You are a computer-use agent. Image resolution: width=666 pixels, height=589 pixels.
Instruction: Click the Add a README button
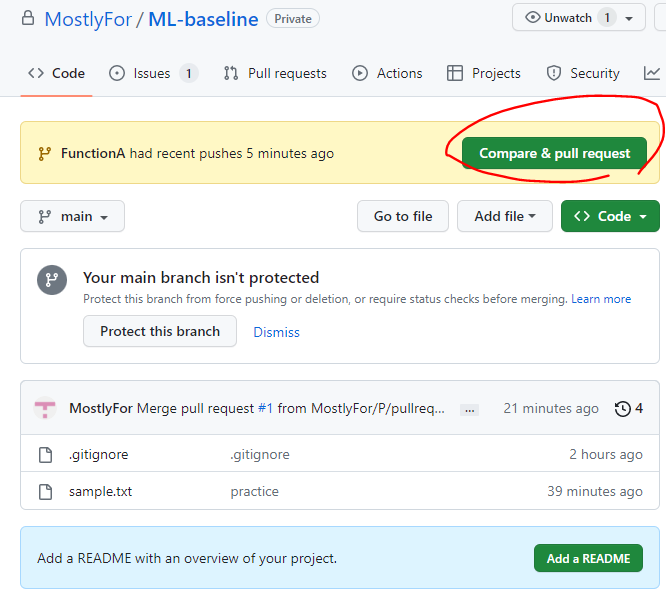(588, 558)
